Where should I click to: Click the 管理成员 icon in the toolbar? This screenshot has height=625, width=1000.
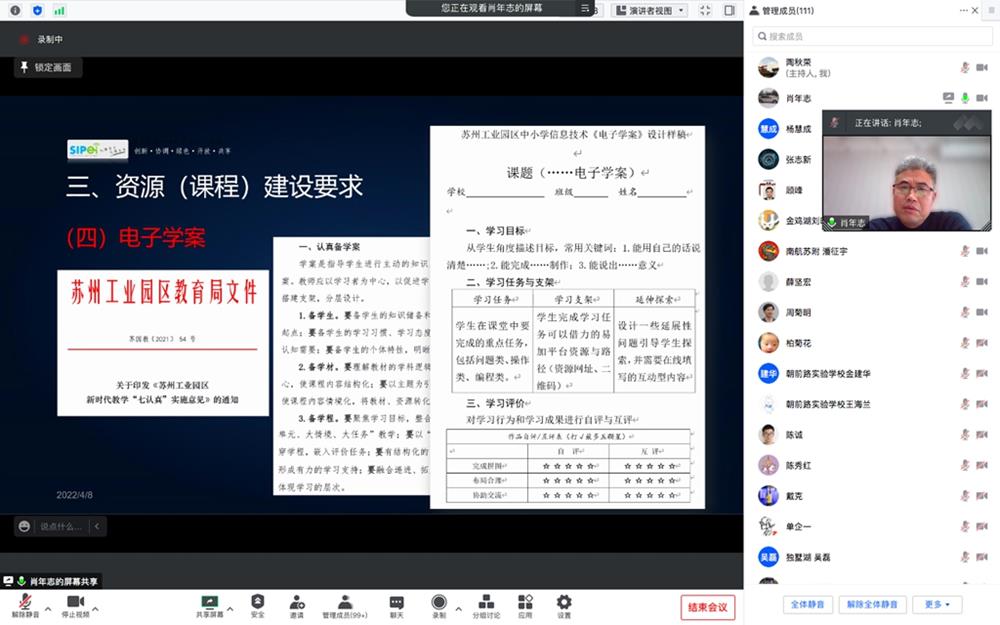344,604
